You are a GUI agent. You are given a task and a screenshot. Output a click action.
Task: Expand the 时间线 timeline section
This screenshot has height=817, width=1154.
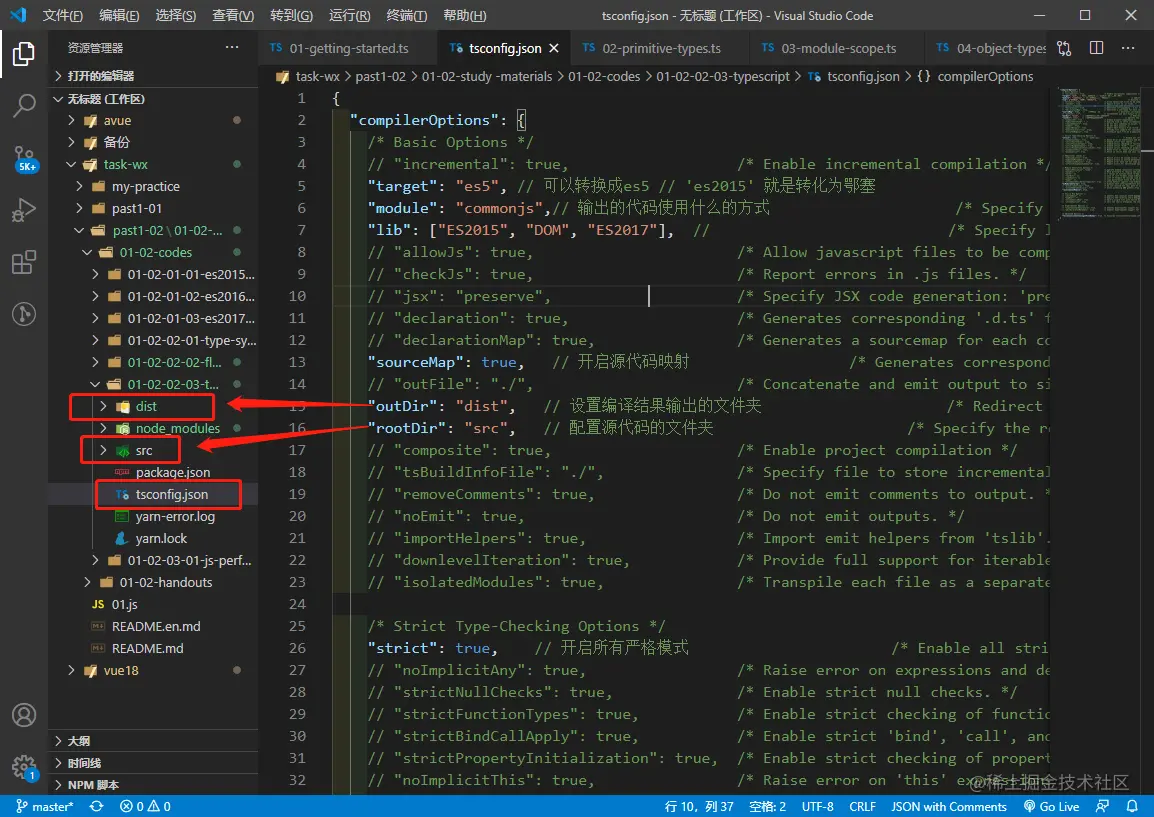153,763
